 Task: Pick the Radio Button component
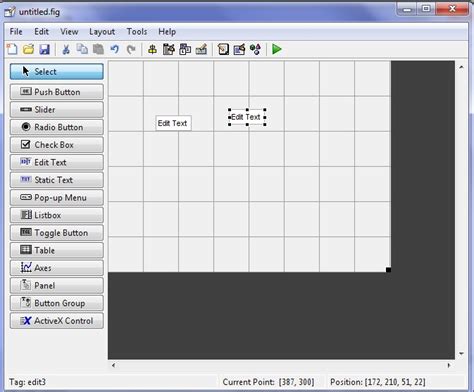tap(57, 127)
